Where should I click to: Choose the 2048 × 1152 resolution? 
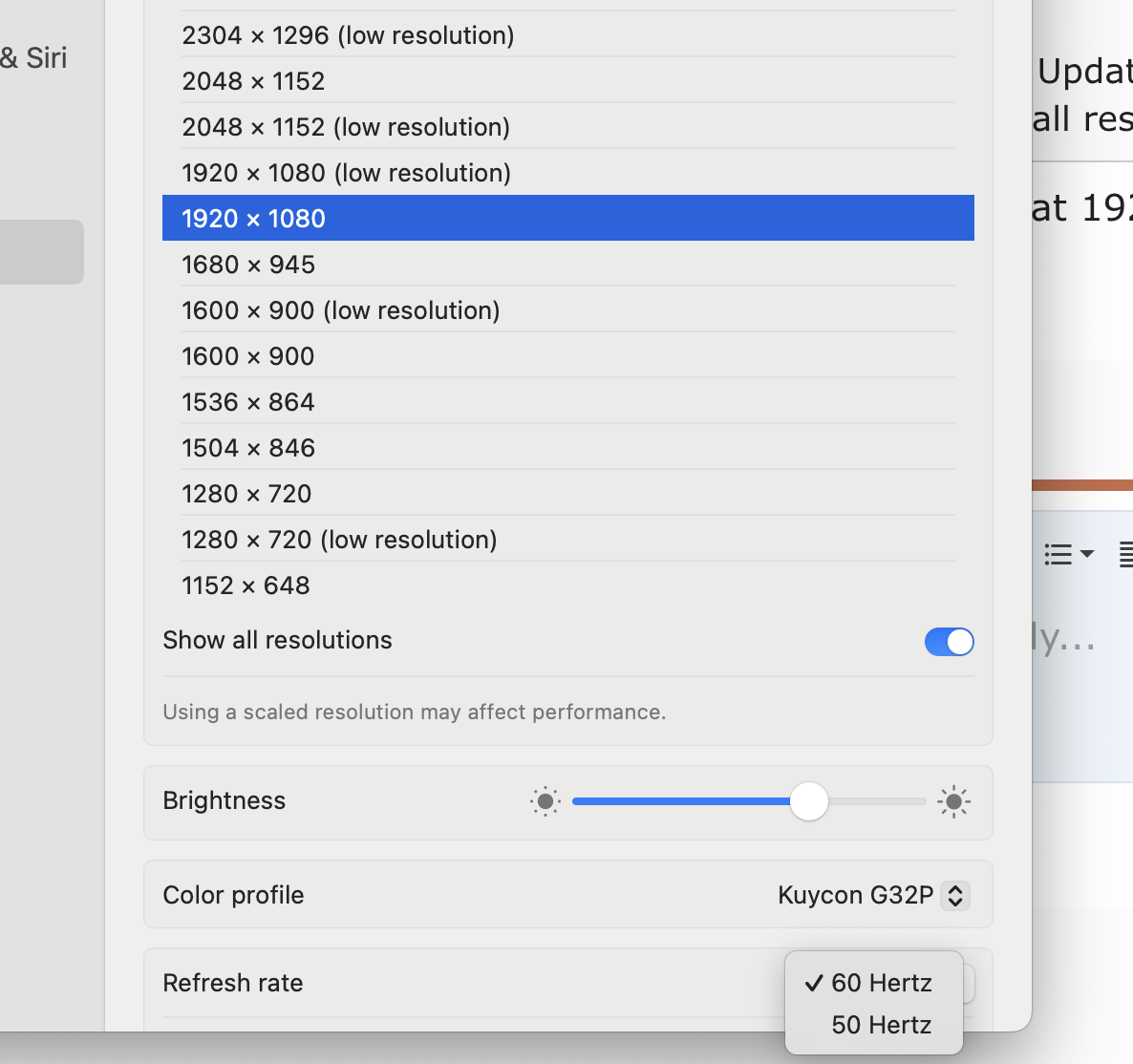[567, 81]
